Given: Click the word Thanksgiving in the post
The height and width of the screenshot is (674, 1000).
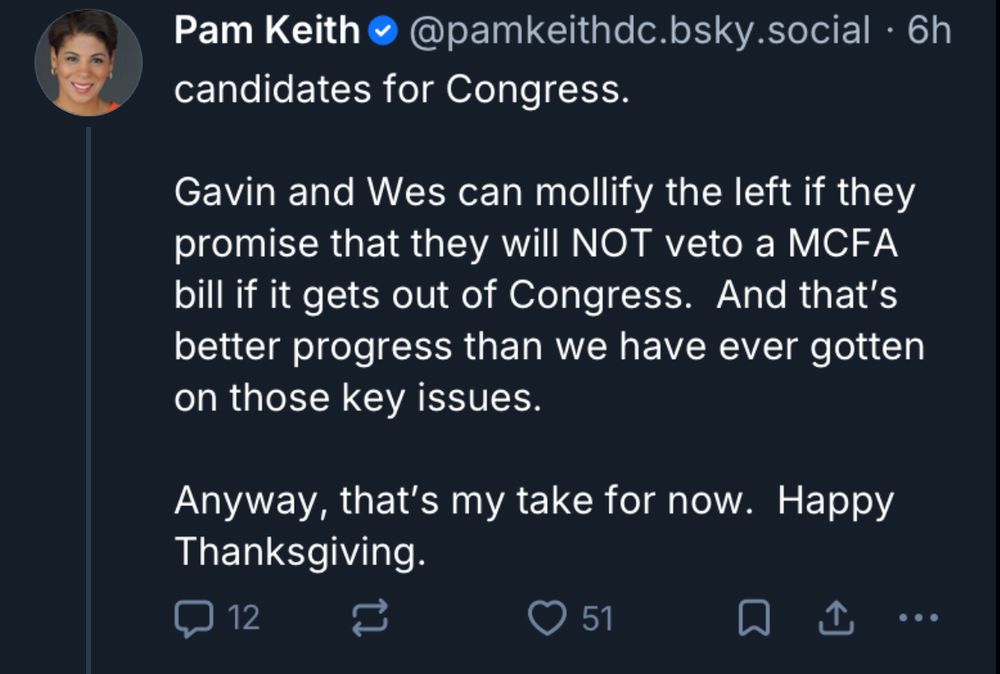Looking at the screenshot, I should click(x=299, y=551).
